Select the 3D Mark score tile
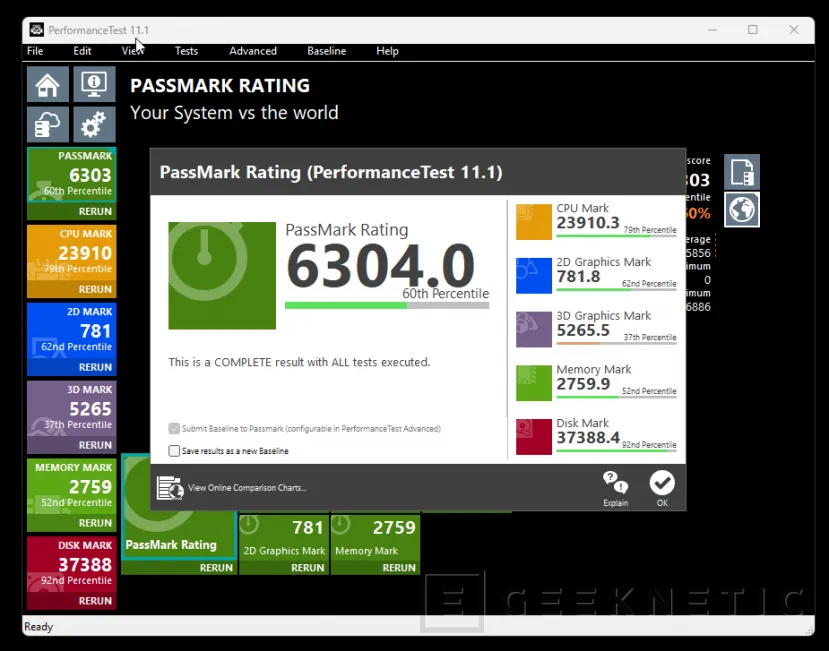Screen dimensions: 829x651 tap(71, 409)
